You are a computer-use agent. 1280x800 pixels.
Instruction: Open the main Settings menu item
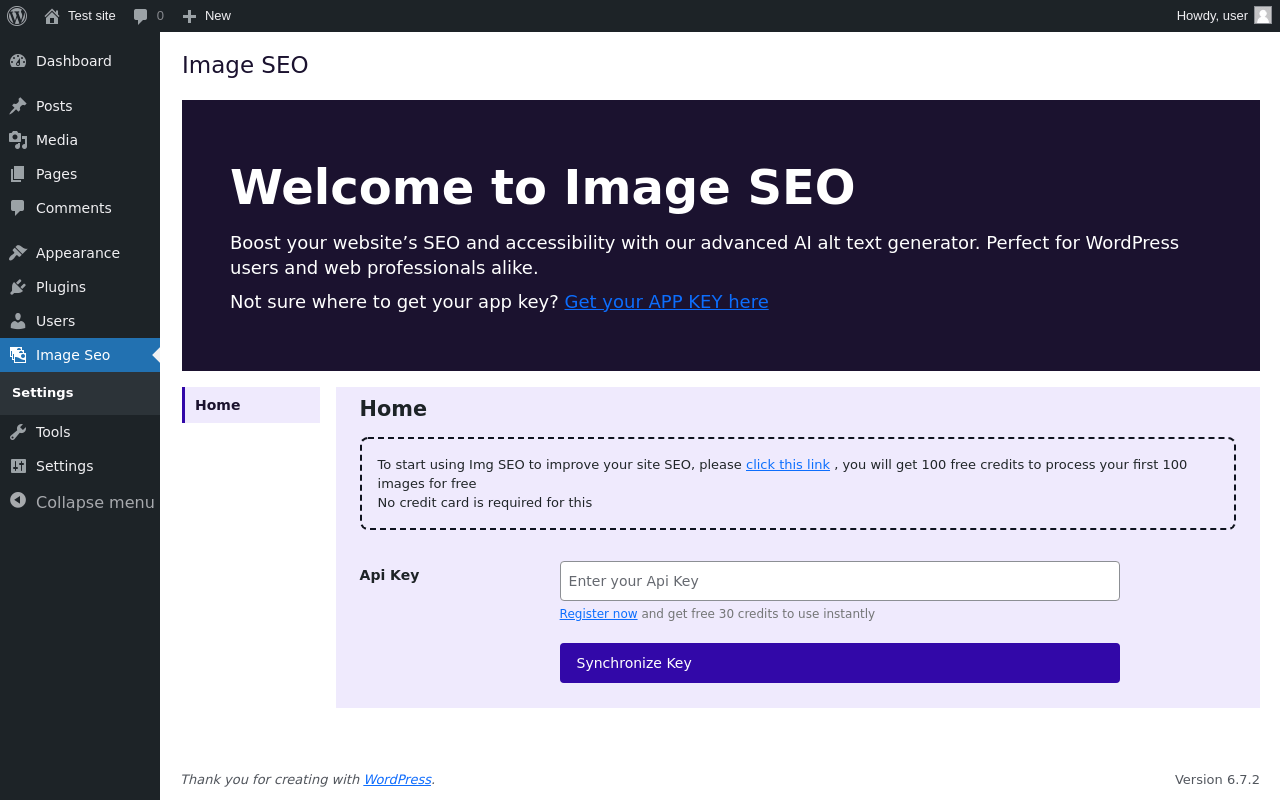coord(80,466)
